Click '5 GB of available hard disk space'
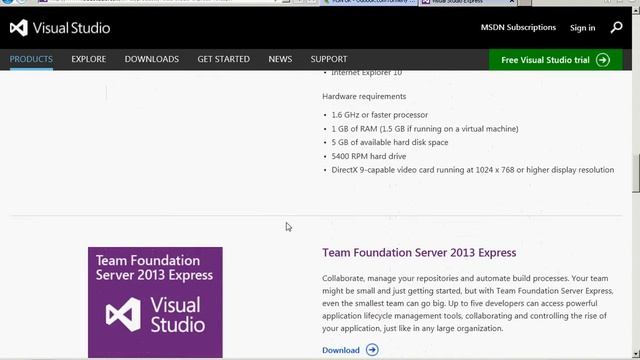 click(x=390, y=142)
